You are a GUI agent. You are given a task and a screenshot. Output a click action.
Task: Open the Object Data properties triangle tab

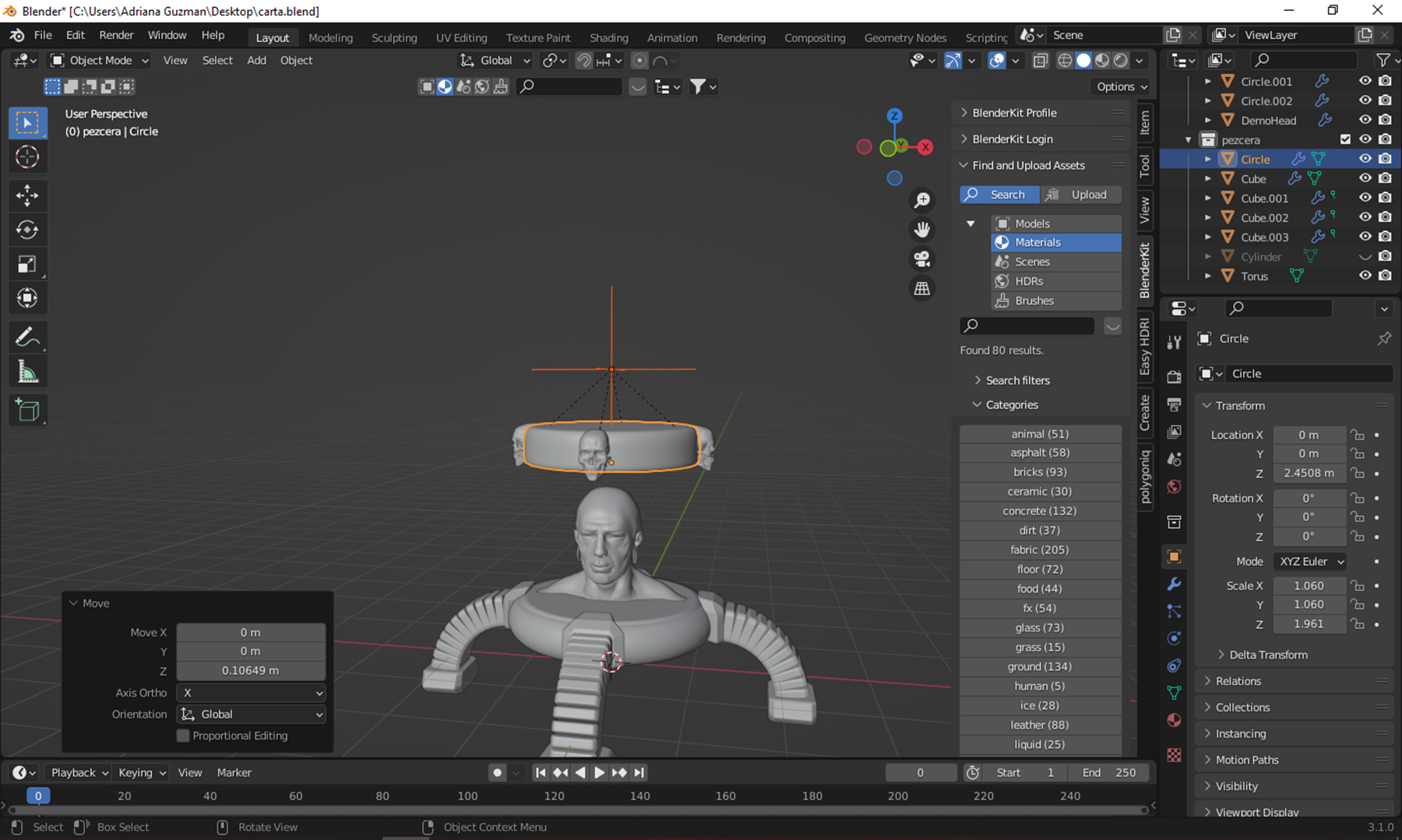tap(1174, 693)
